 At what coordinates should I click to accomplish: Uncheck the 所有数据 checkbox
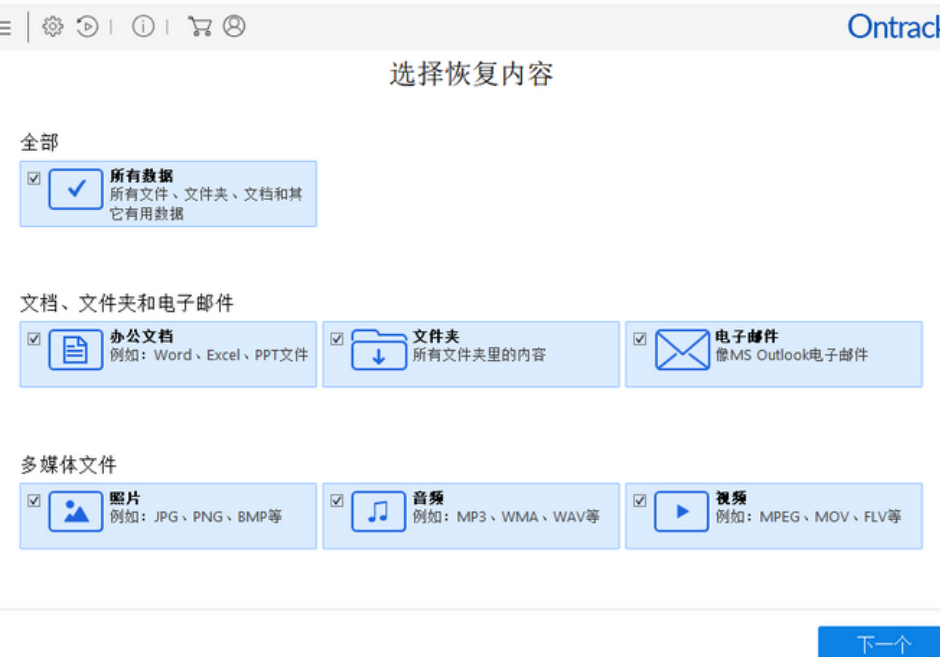pyautogui.click(x=34, y=178)
